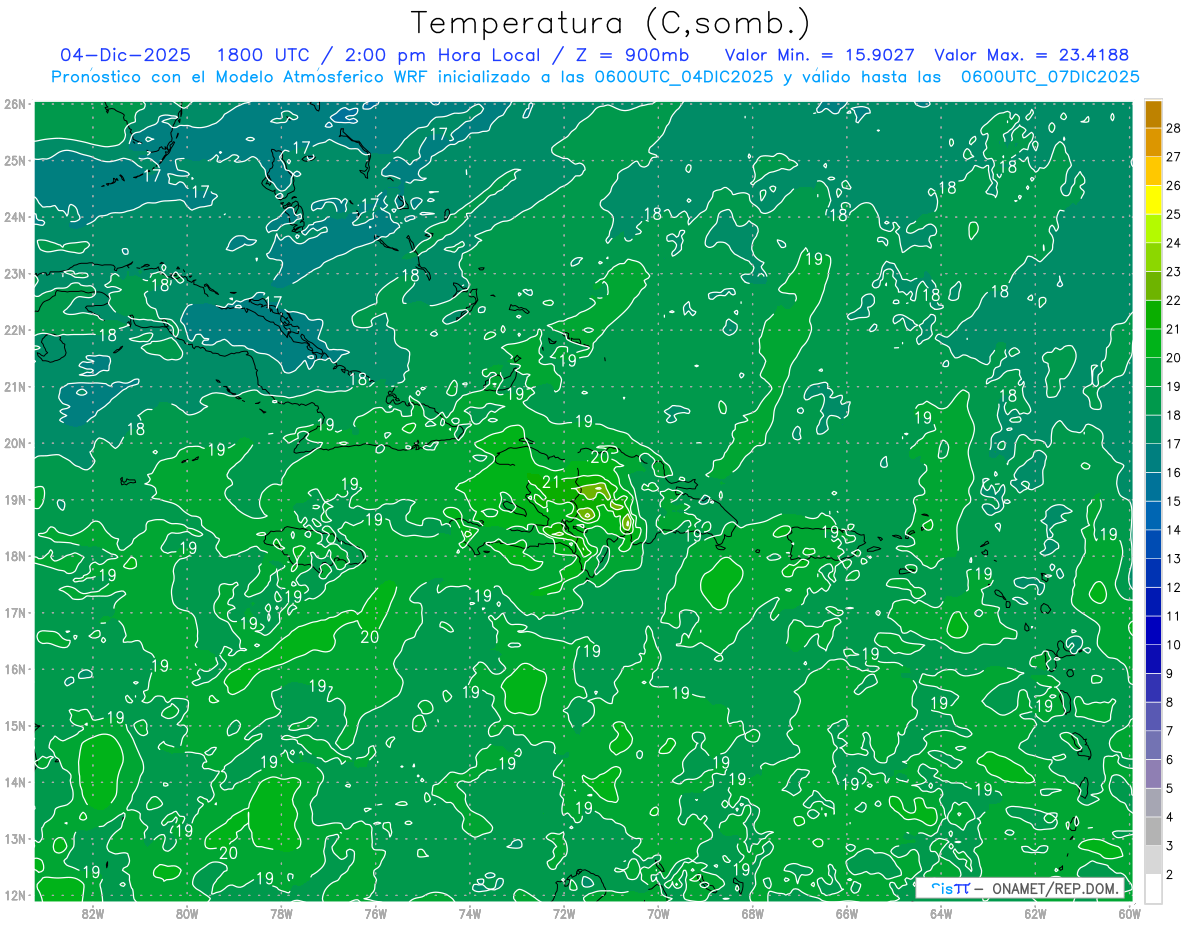Click the '70W' longitude axis label
This screenshot has height=927, width=1200.
pos(658,913)
